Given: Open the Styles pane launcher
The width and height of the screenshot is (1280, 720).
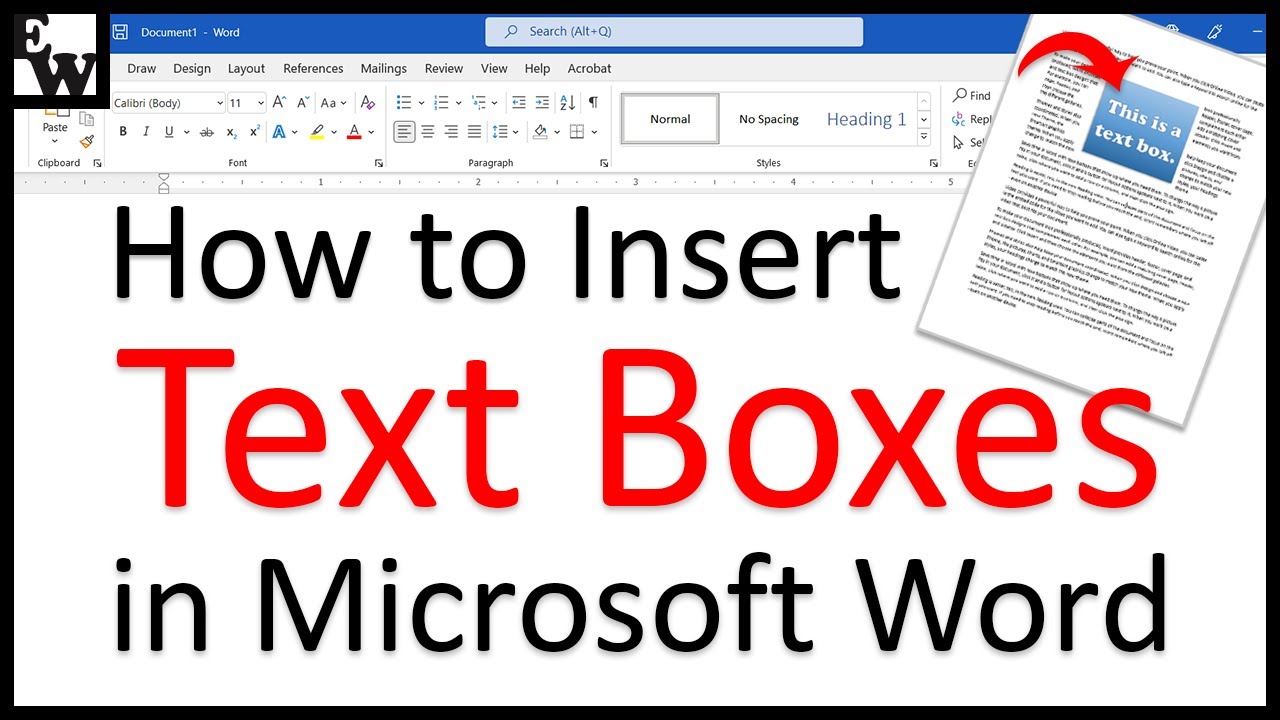Looking at the screenshot, I should (x=933, y=163).
